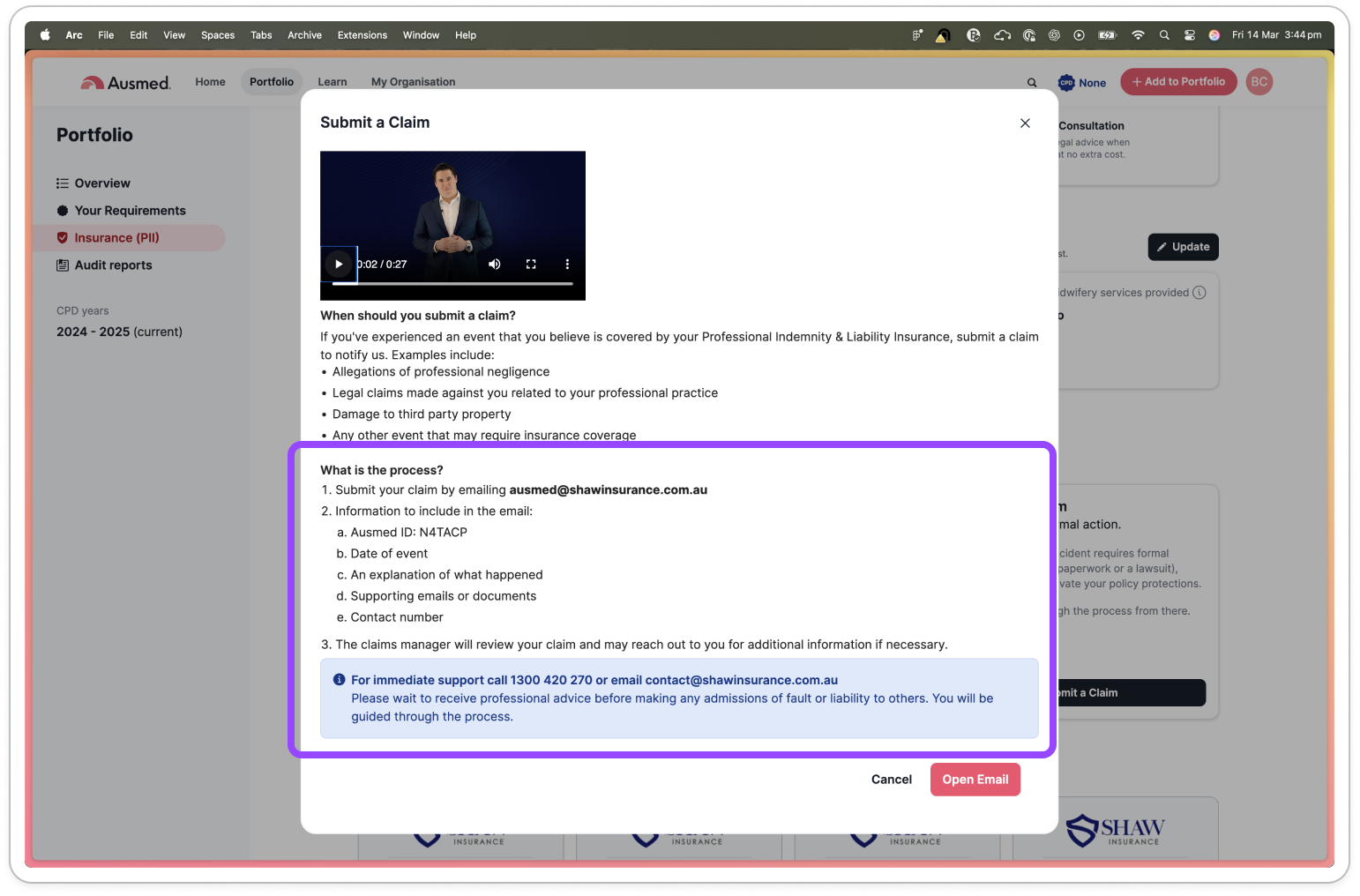The image size is (1360, 896).
Task: Play the Submit a Claim video
Action: (x=339, y=264)
